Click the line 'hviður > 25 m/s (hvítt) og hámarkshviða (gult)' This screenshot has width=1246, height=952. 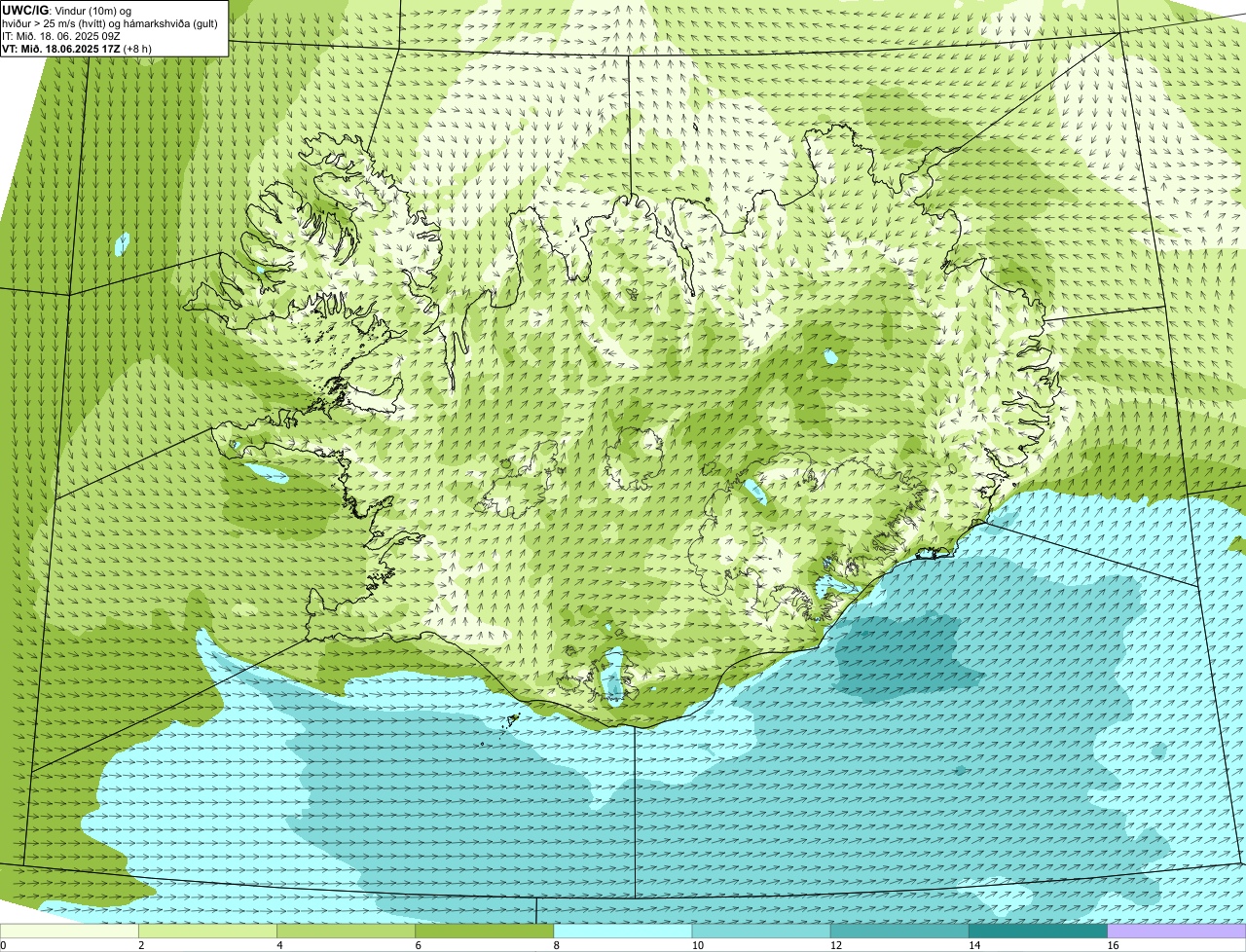(110, 23)
